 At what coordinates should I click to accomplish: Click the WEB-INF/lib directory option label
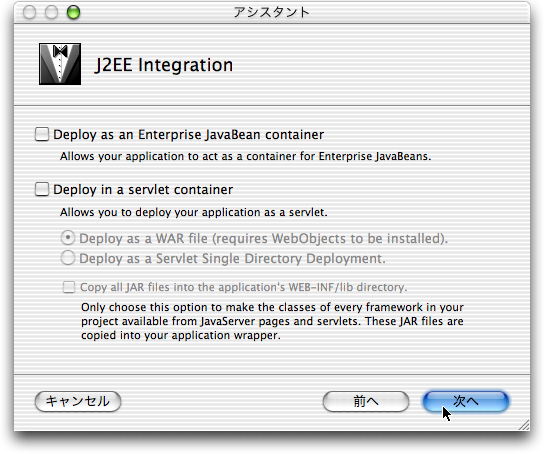(244, 287)
